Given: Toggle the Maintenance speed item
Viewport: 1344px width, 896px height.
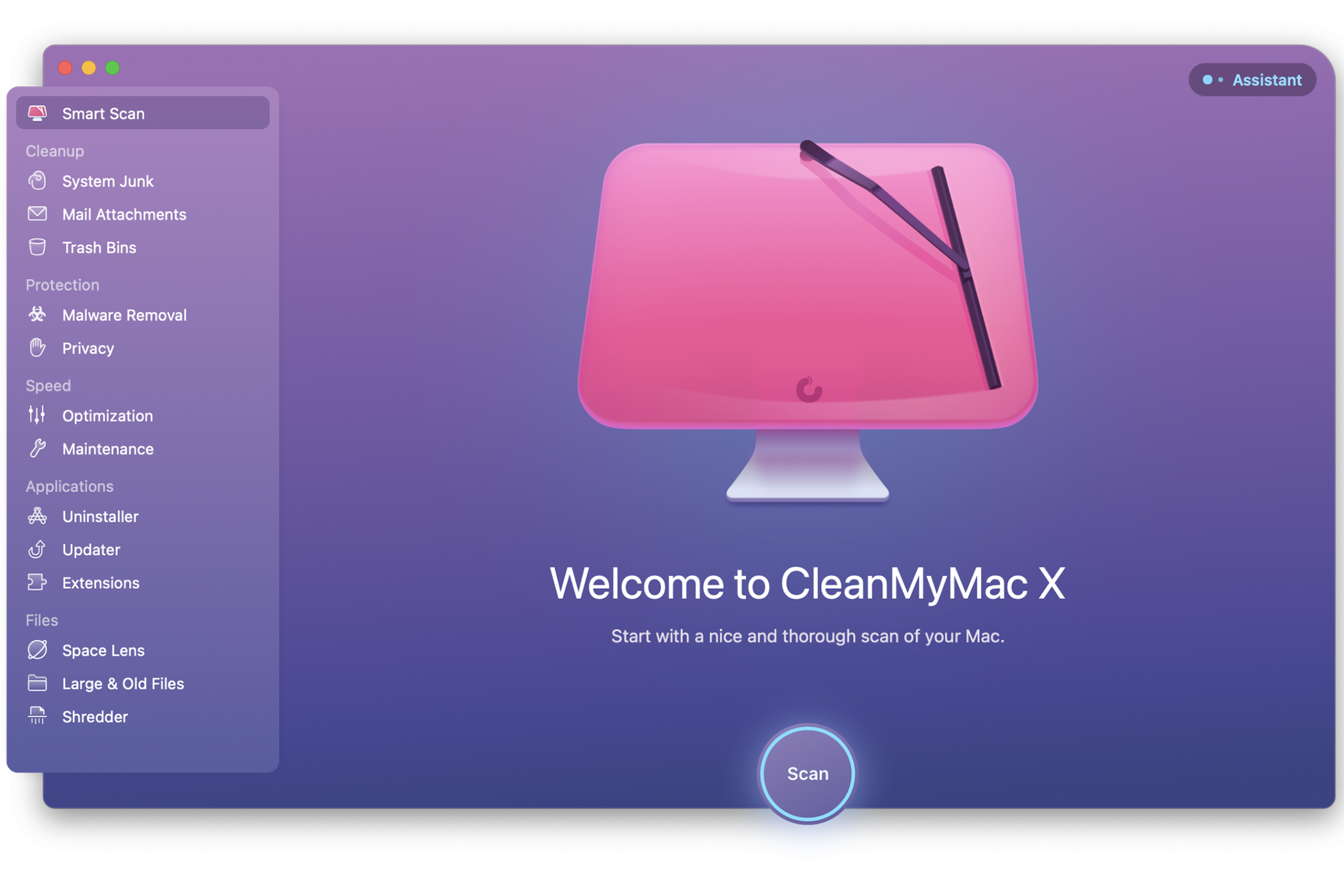Looking at the screenshot, I should coord(108,448).
